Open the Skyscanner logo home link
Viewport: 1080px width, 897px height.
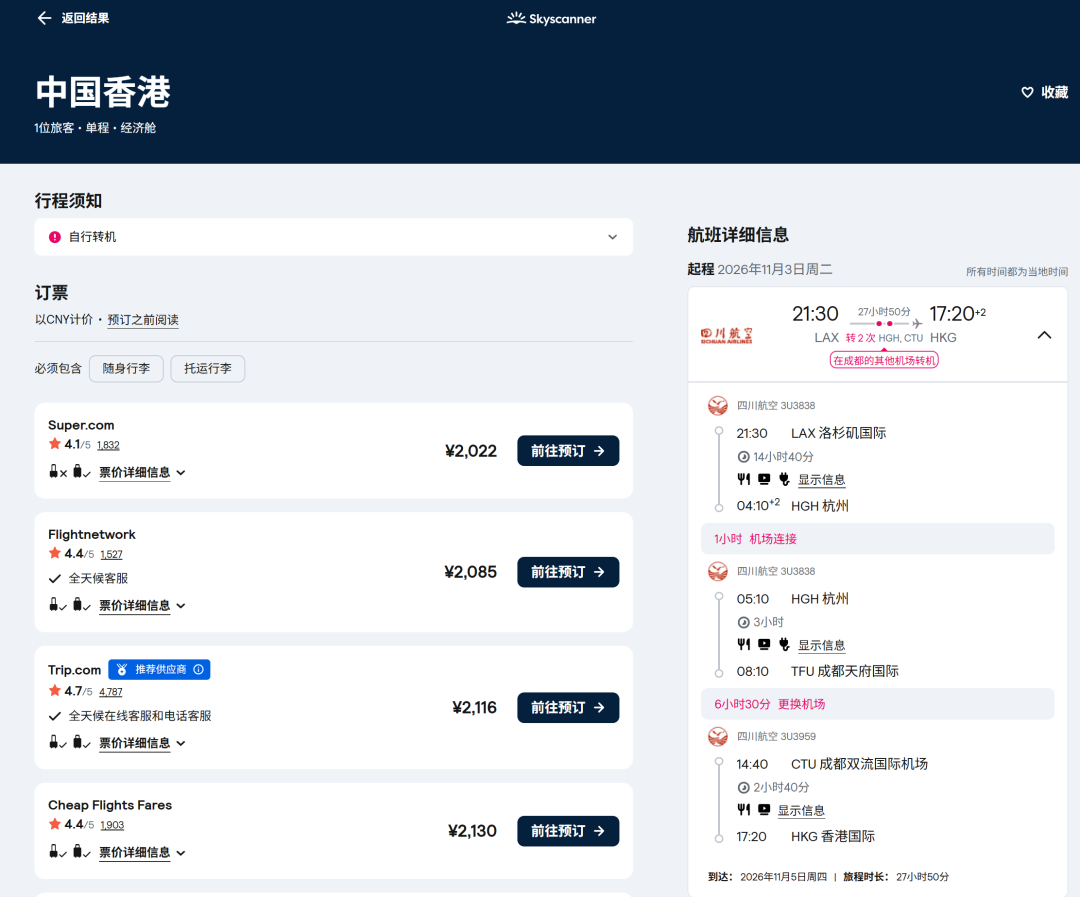551,19
